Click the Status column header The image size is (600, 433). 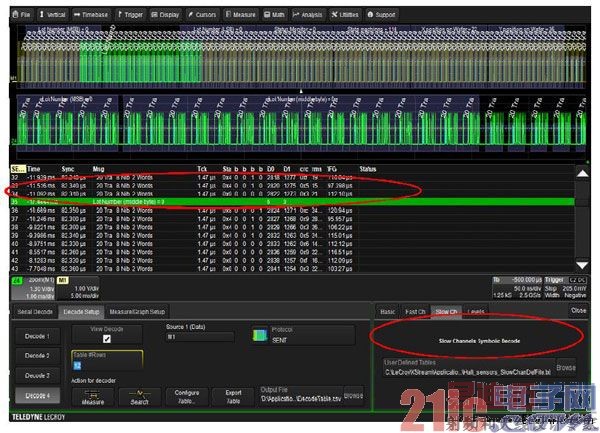(368, 169)
